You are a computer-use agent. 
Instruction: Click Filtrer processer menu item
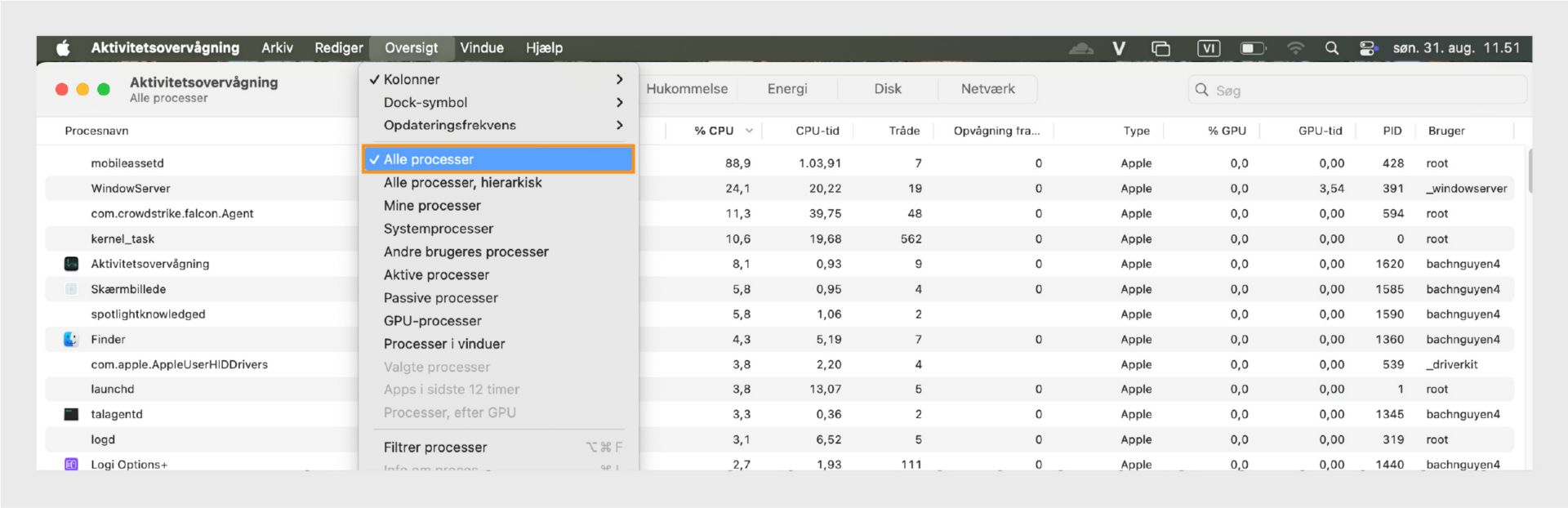[x=435, y=448]
